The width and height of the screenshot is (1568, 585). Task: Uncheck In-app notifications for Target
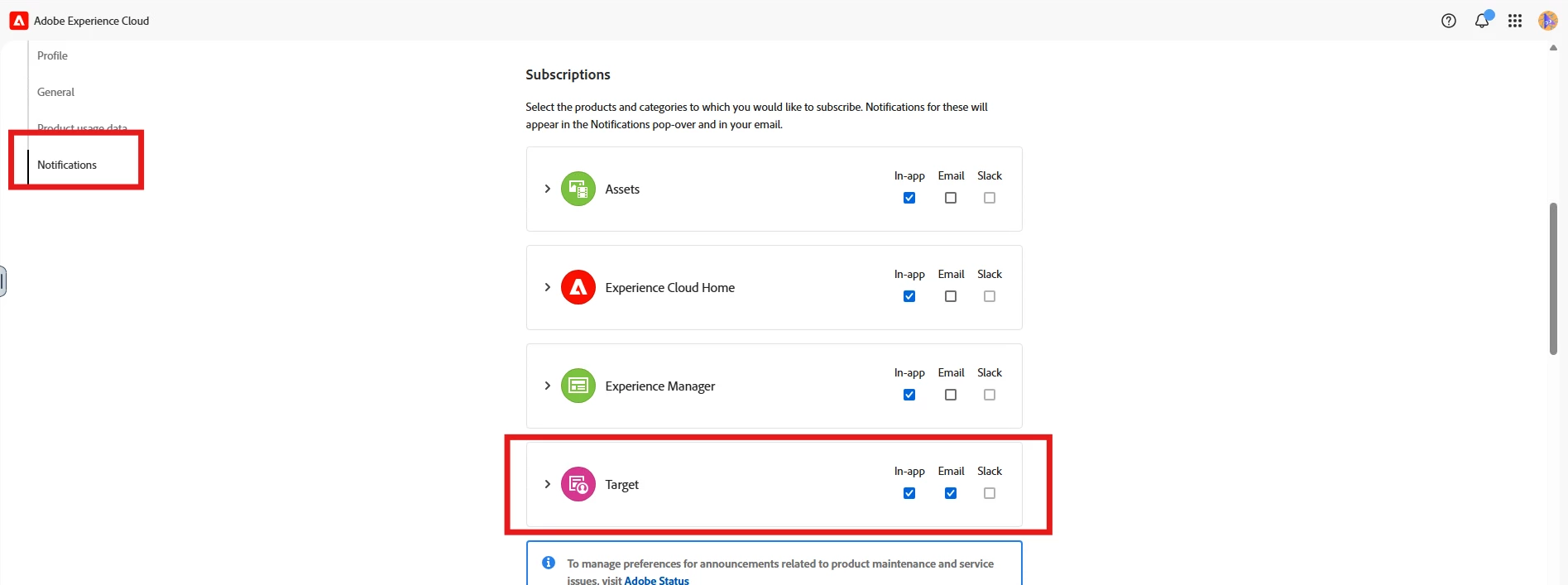pyautogui.click(x=909, y=493)
